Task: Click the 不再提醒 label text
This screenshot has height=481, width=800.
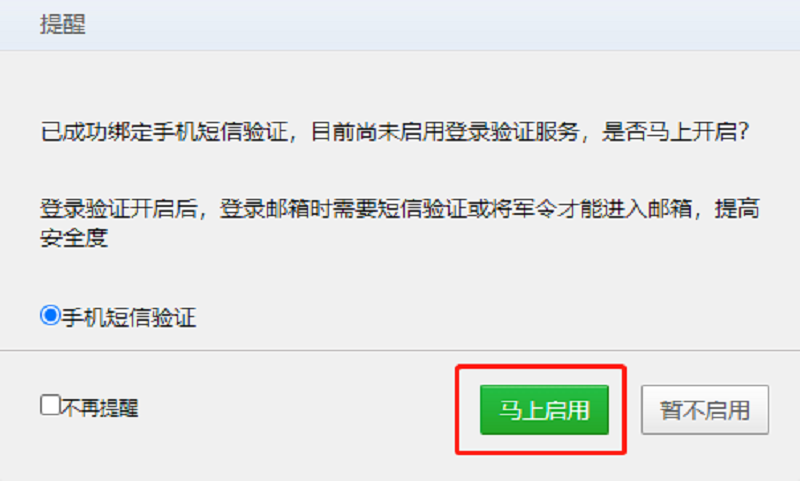Action: click(99, 408)
